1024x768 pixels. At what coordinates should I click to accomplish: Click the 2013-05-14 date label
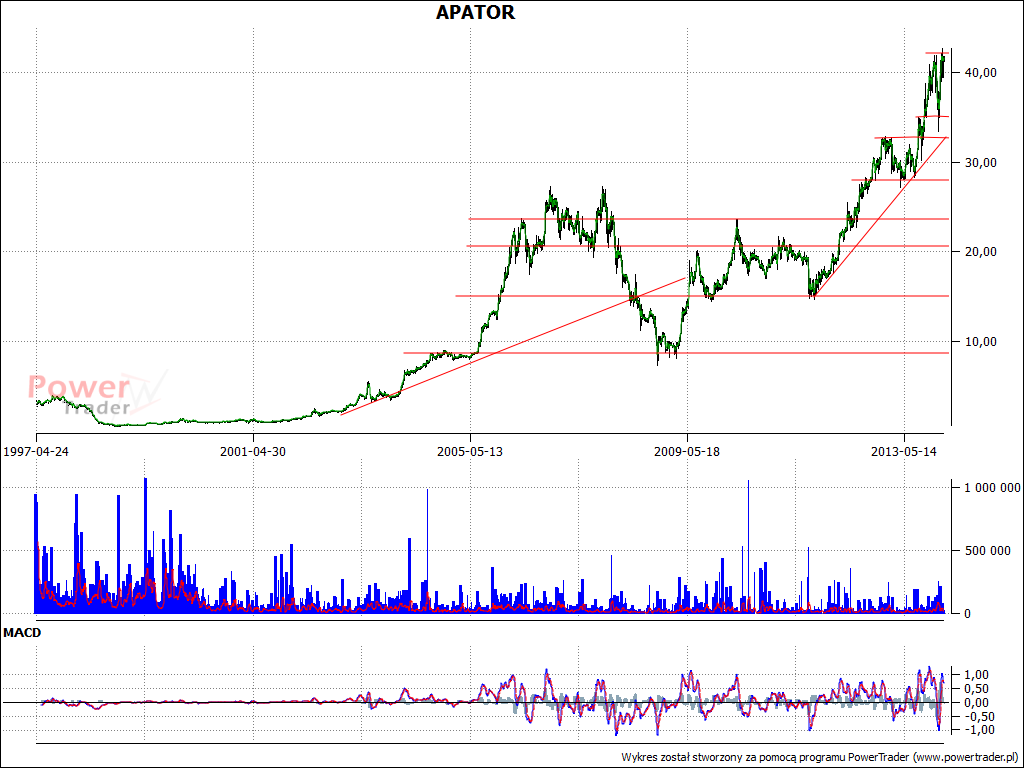[904, 451]
